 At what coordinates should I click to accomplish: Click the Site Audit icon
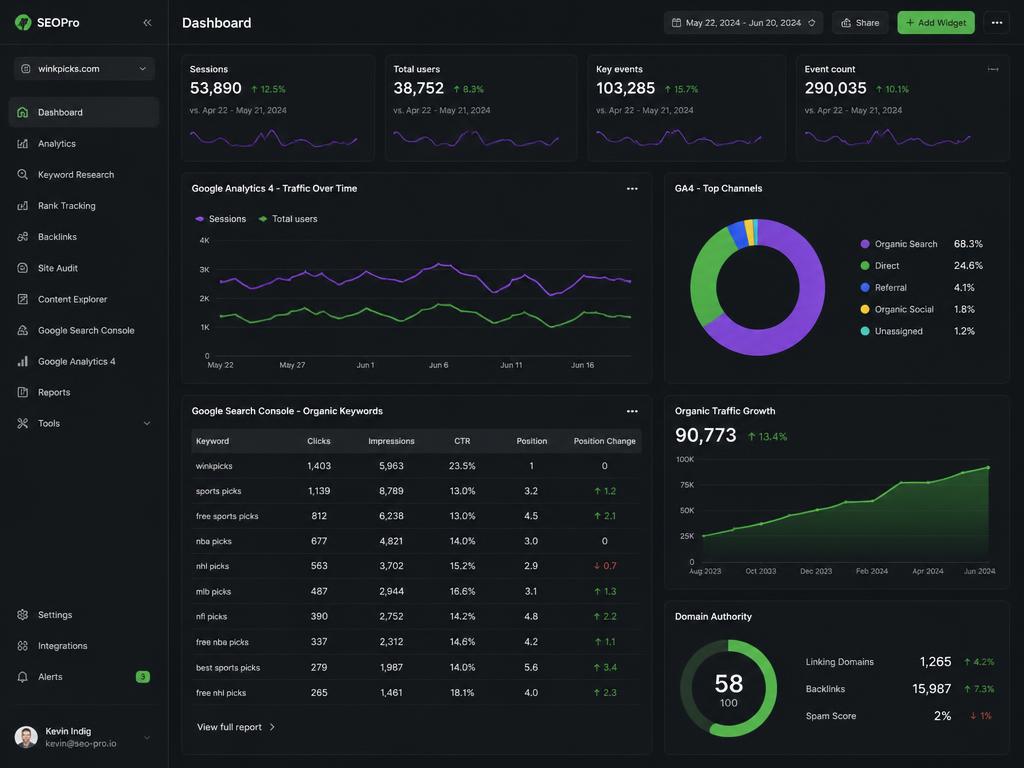tap(23, 268)
